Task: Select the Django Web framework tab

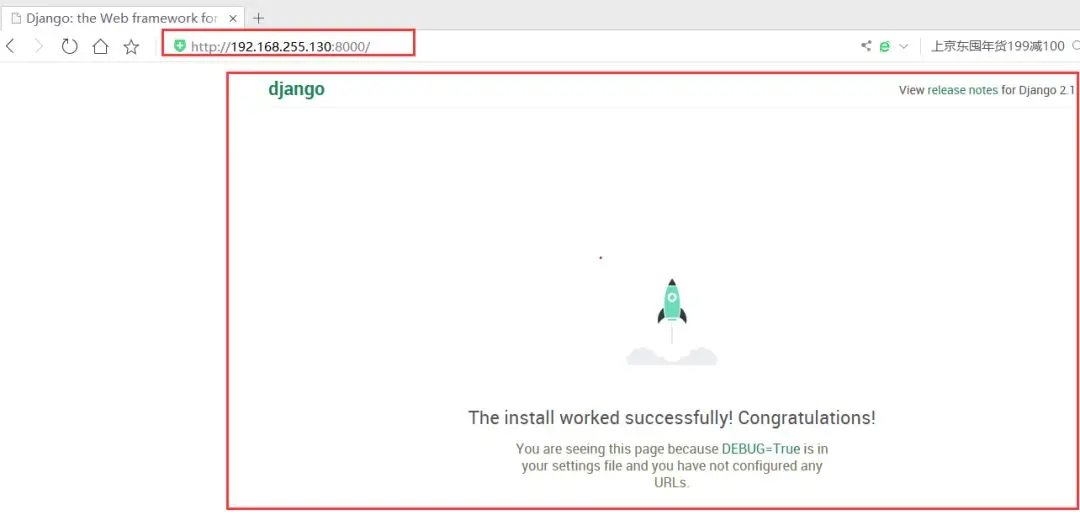Action: coord(123,18)
